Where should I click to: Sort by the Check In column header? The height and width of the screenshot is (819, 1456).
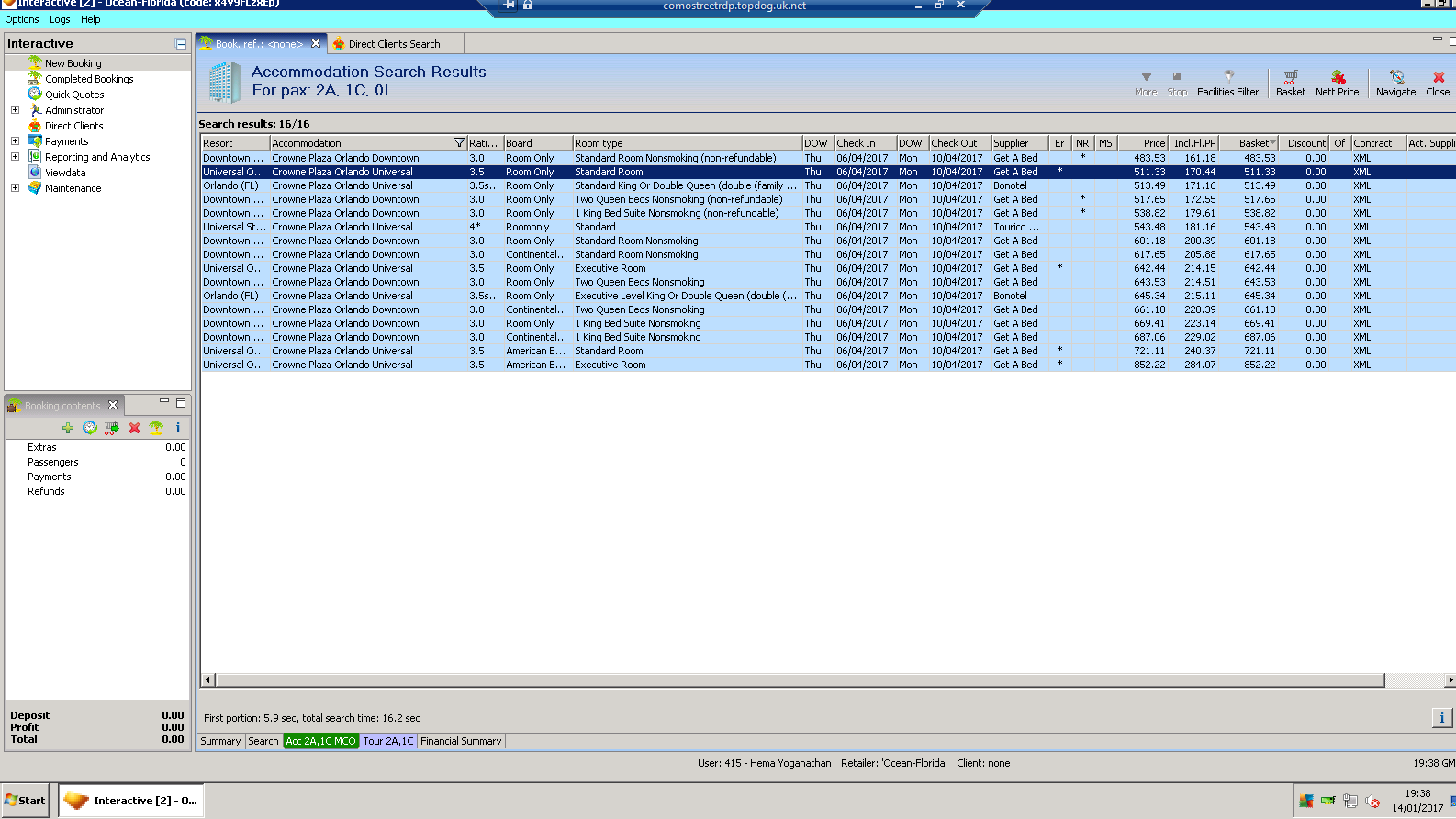pos(865,143)
